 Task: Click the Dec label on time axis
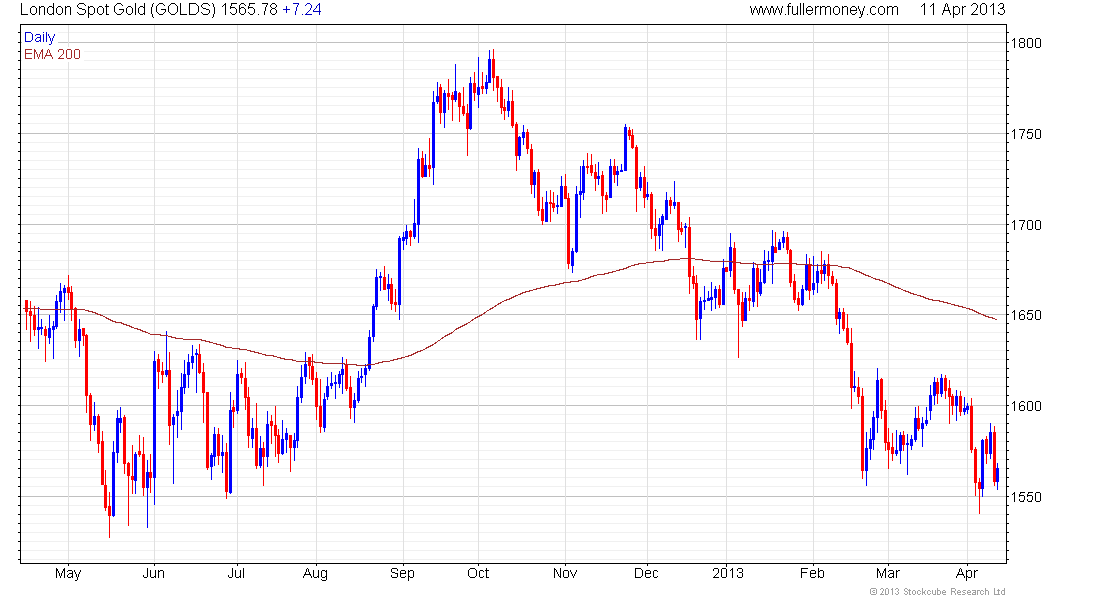point(646,573)
